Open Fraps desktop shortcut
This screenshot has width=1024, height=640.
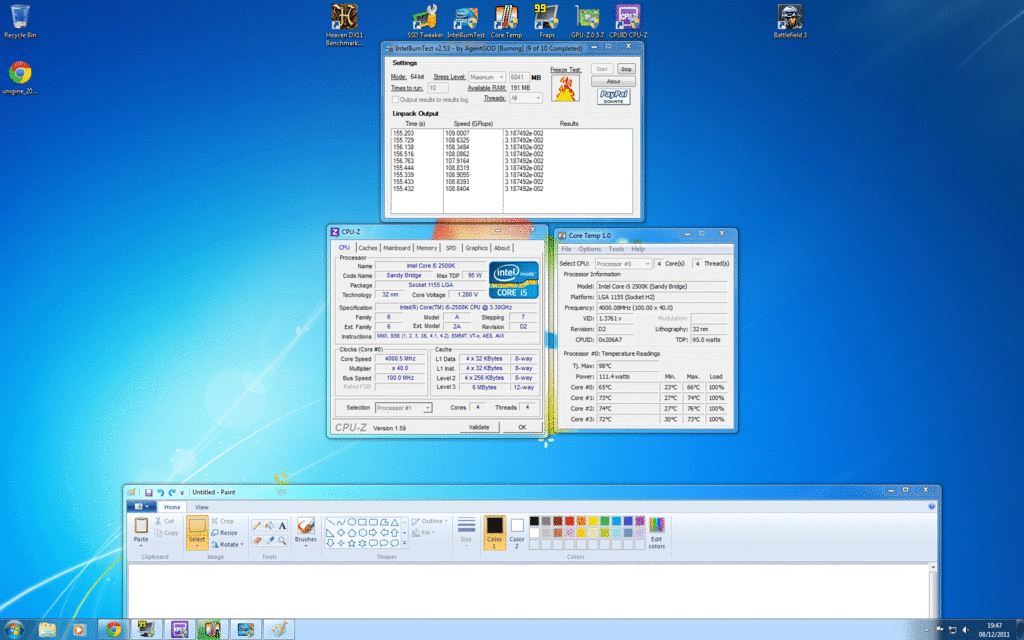click(x=547, y=22)
